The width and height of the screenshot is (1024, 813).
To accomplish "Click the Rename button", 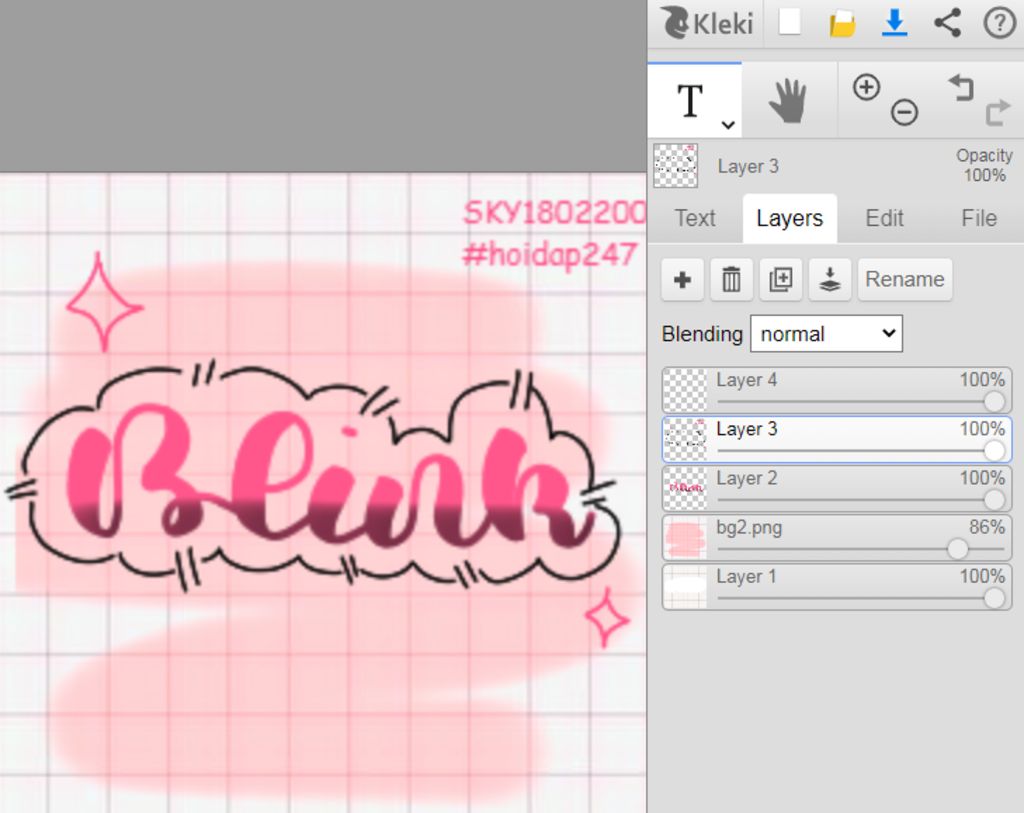I will click(x=904, y=279).
